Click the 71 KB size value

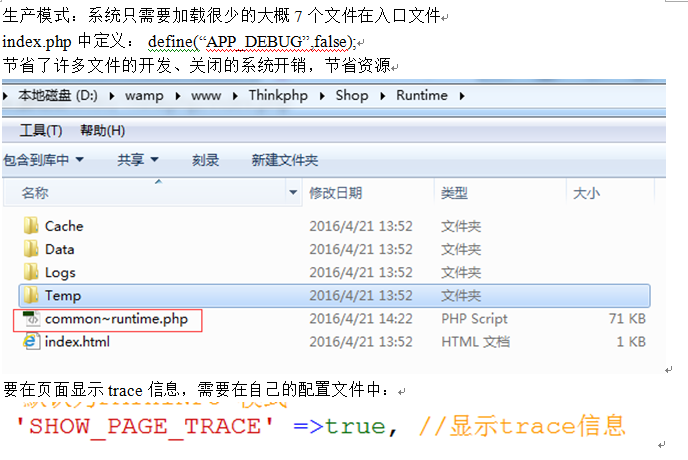(627, 319)
